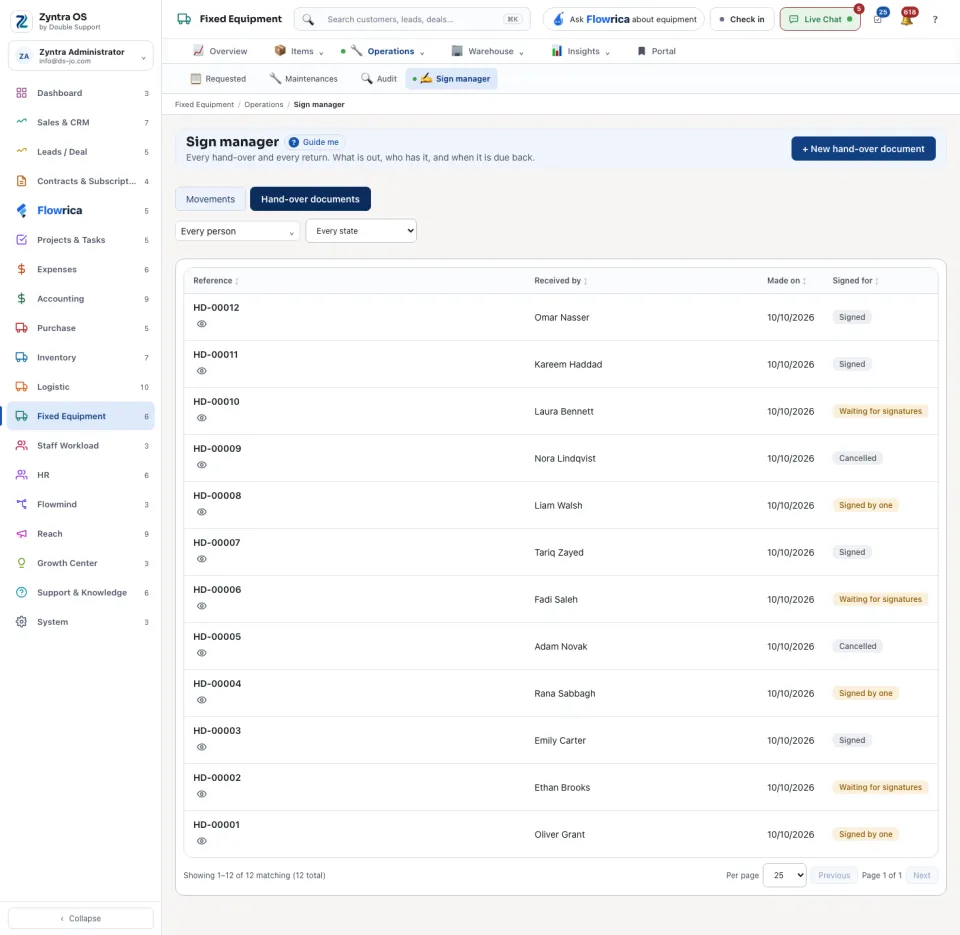This screenshot has height=935, width=960.
Task: Click the Zyntra OS logo
Action: point(21,21)
